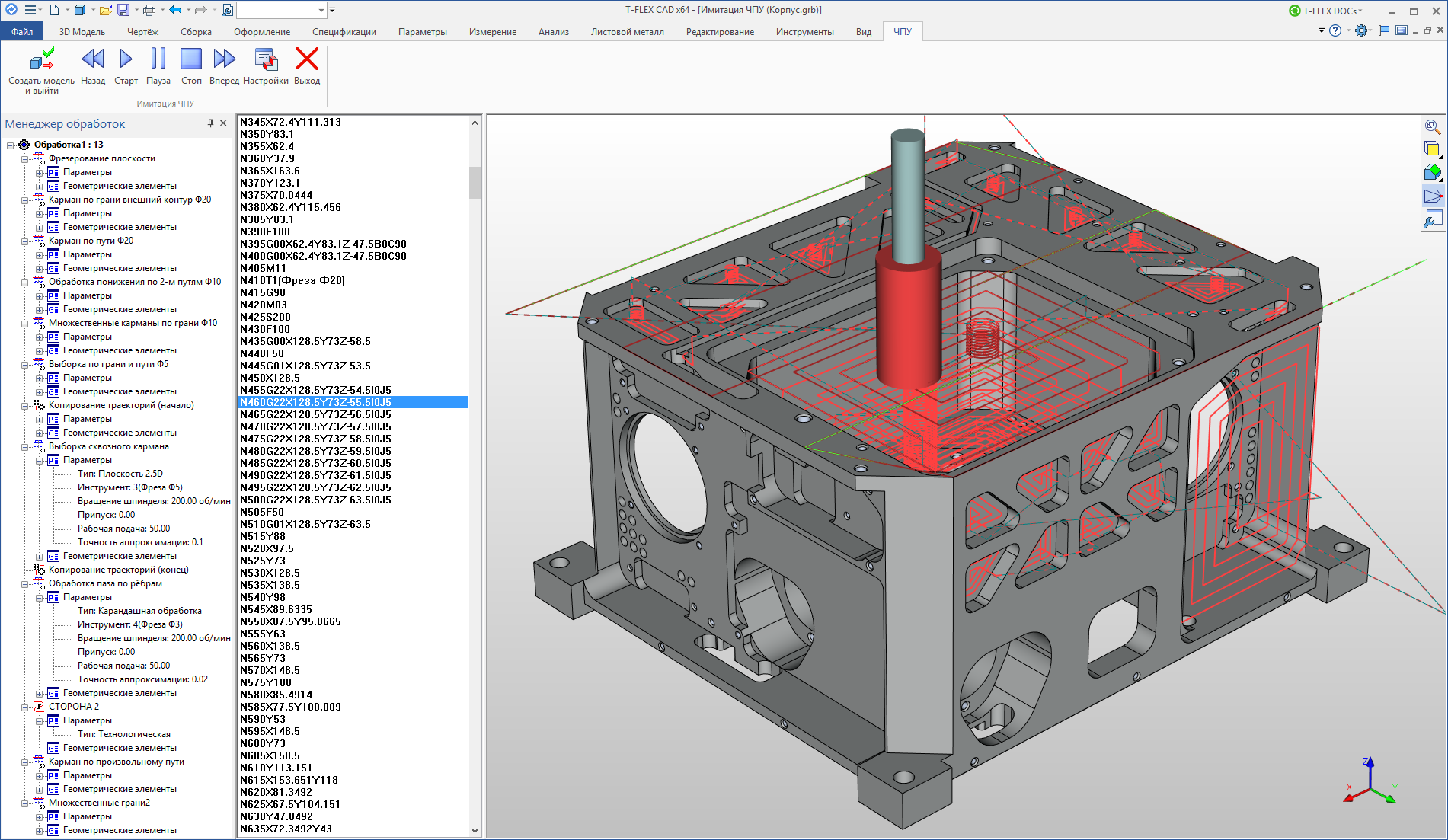Click the help question mark icon
1448x840 pixels.
(1335, 30)
